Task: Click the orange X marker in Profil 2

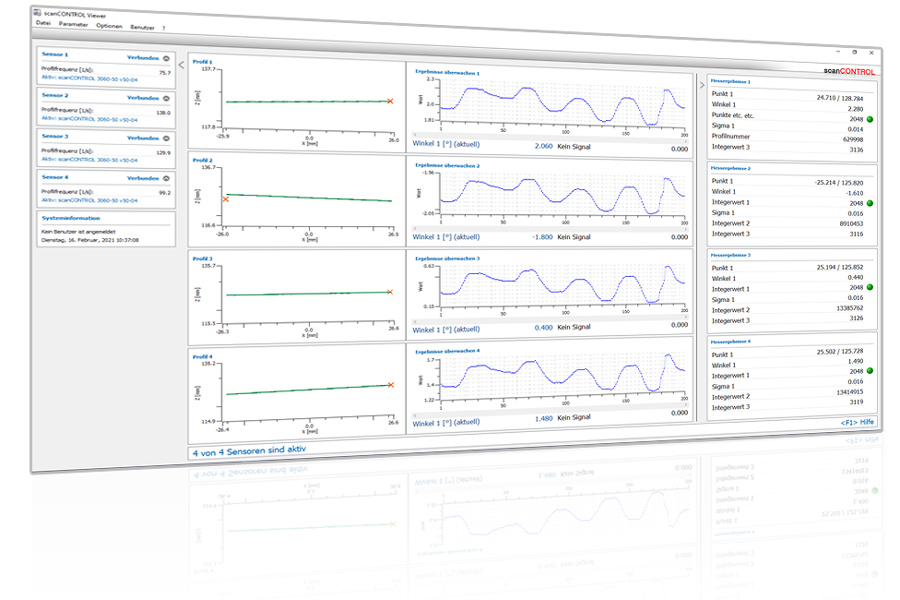Action: point(226,199)
